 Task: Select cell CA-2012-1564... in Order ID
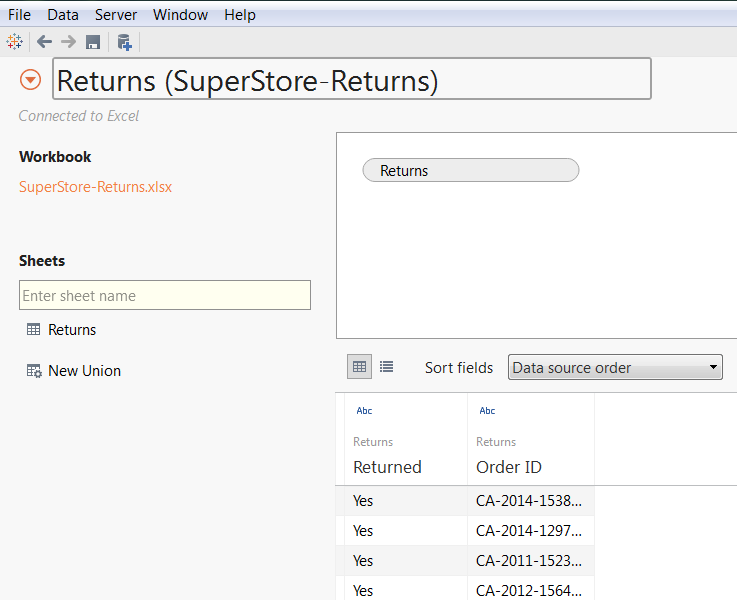[x=531, y=589]
